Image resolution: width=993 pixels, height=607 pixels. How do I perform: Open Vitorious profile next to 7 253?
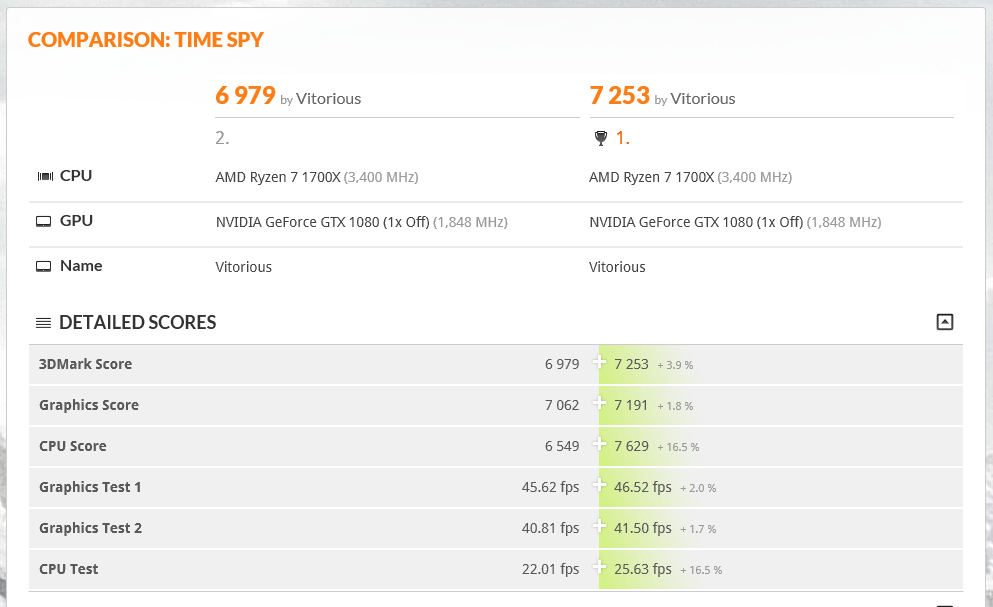click(x=702, y=99)
